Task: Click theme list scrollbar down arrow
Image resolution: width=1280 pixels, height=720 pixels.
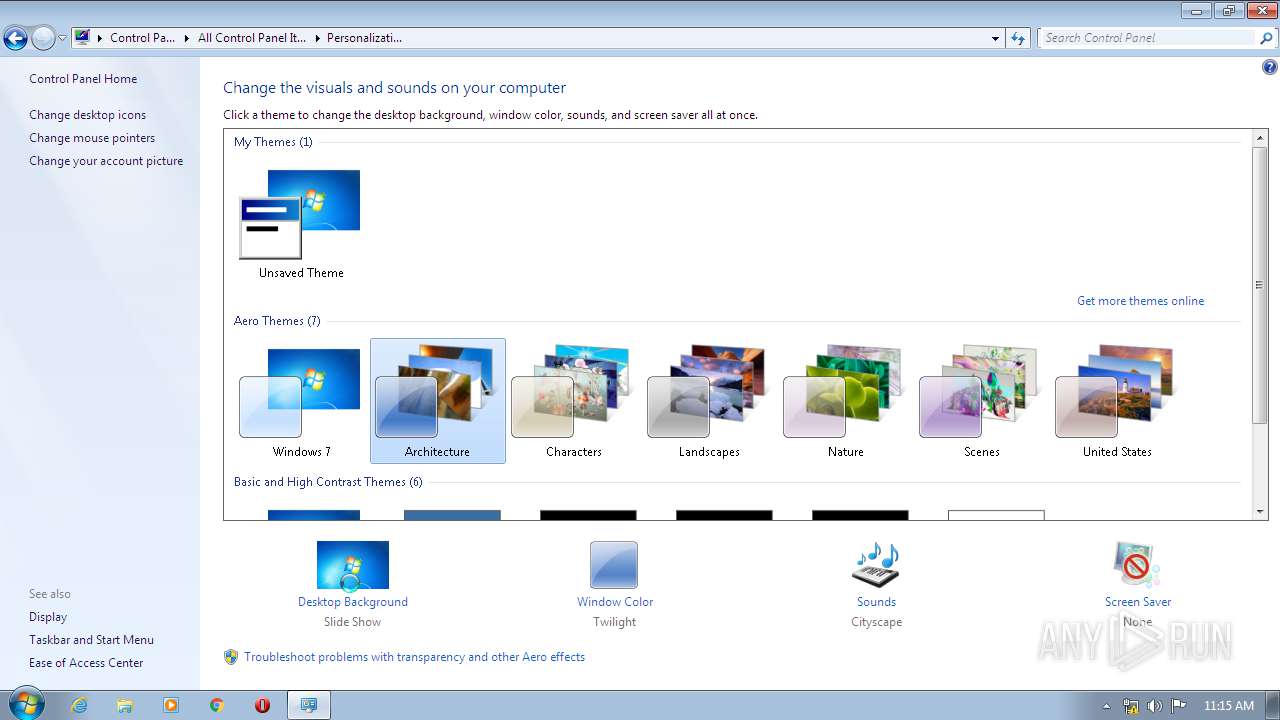Action: click(x=1260, y=512)
